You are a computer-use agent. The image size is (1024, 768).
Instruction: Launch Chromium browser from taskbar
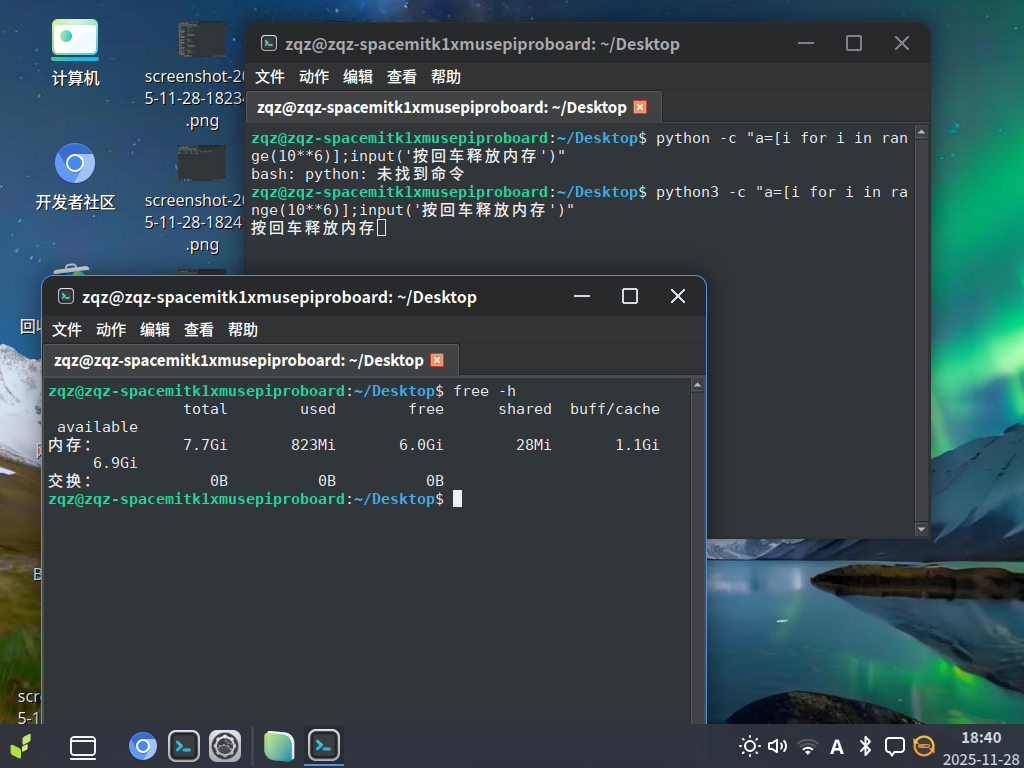point(143,746)
